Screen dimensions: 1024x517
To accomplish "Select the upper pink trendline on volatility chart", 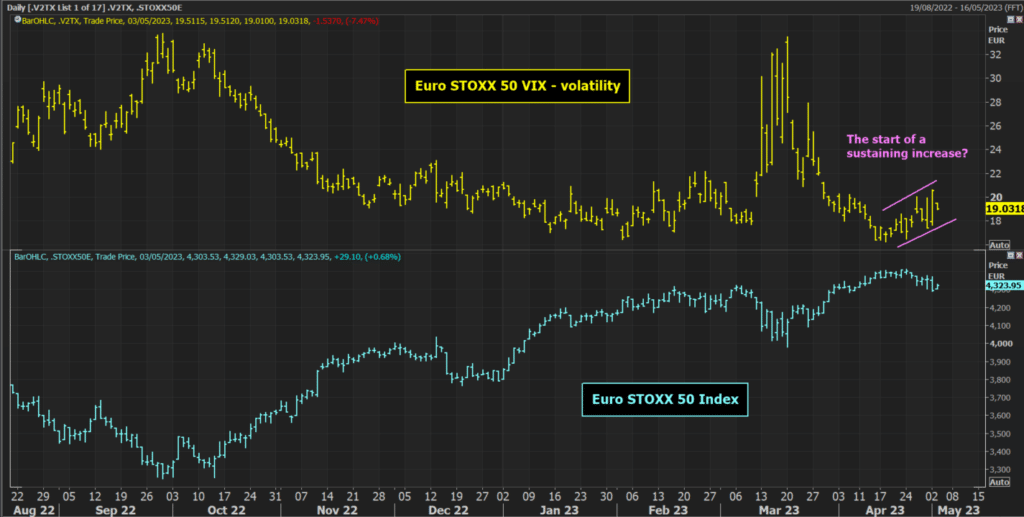I will (x=910, y=195).
